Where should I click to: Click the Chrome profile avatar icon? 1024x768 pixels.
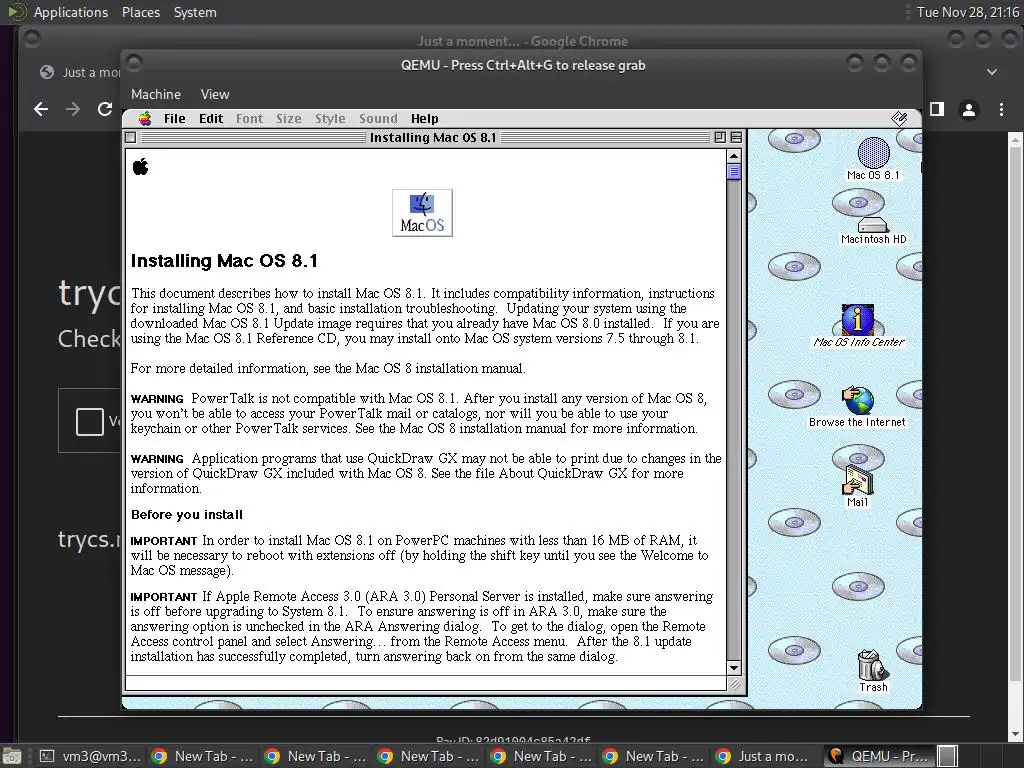click(x=969, y=109)
